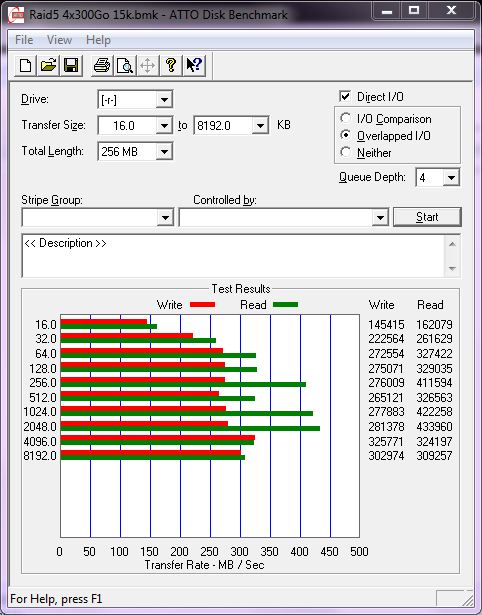Open the View menu

pos(59,40)
